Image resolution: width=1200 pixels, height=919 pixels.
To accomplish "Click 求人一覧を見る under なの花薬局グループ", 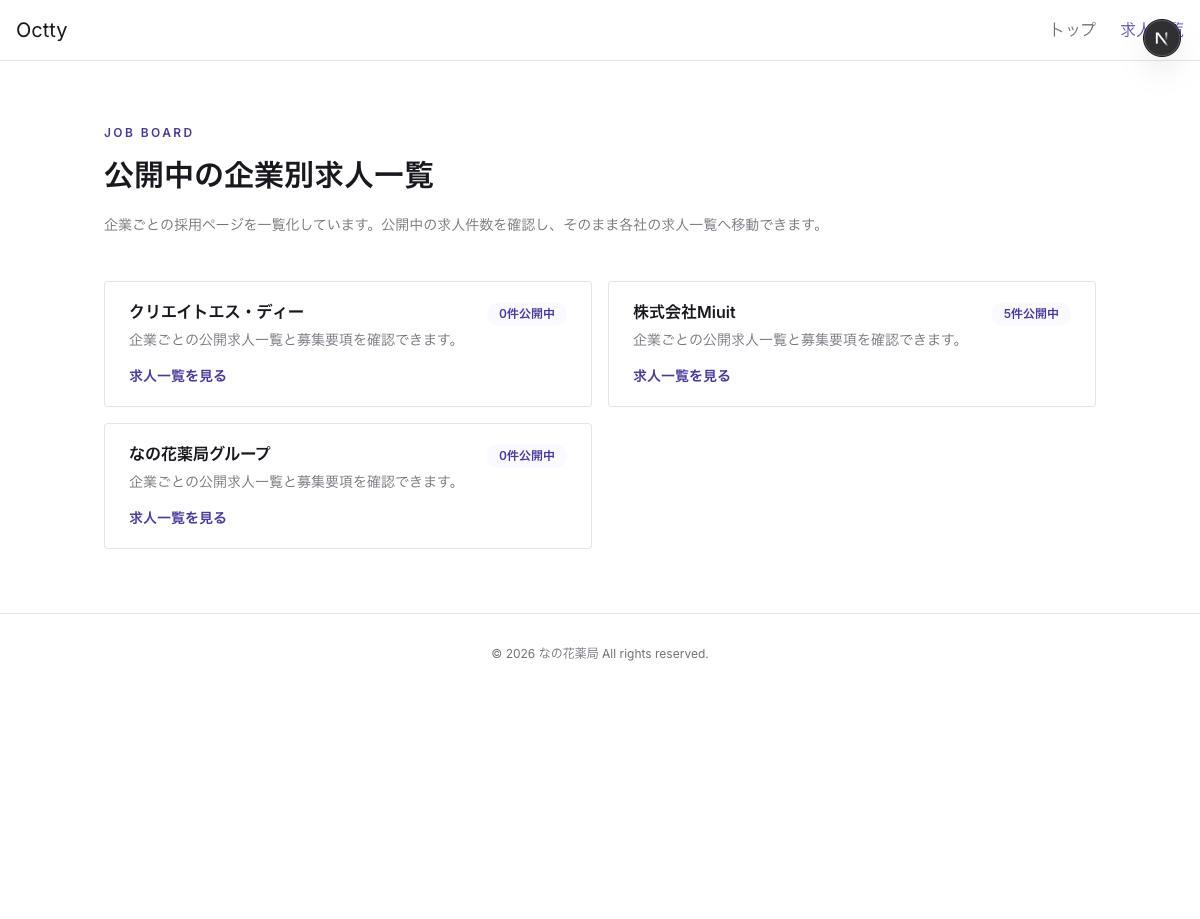I will [178, 518].
